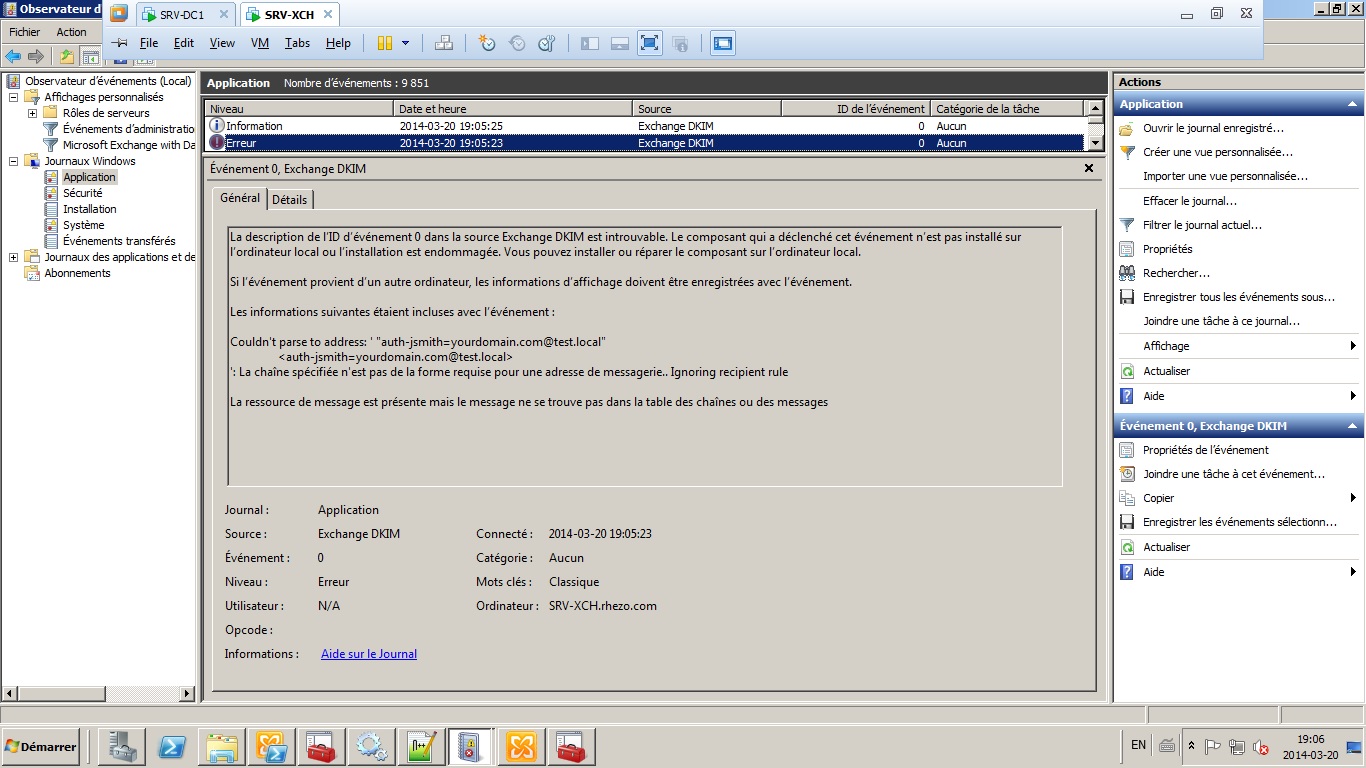The image size is (1366, 768).
Task: Expand the Rôles de serveurs node
Action: click(32, 113)
